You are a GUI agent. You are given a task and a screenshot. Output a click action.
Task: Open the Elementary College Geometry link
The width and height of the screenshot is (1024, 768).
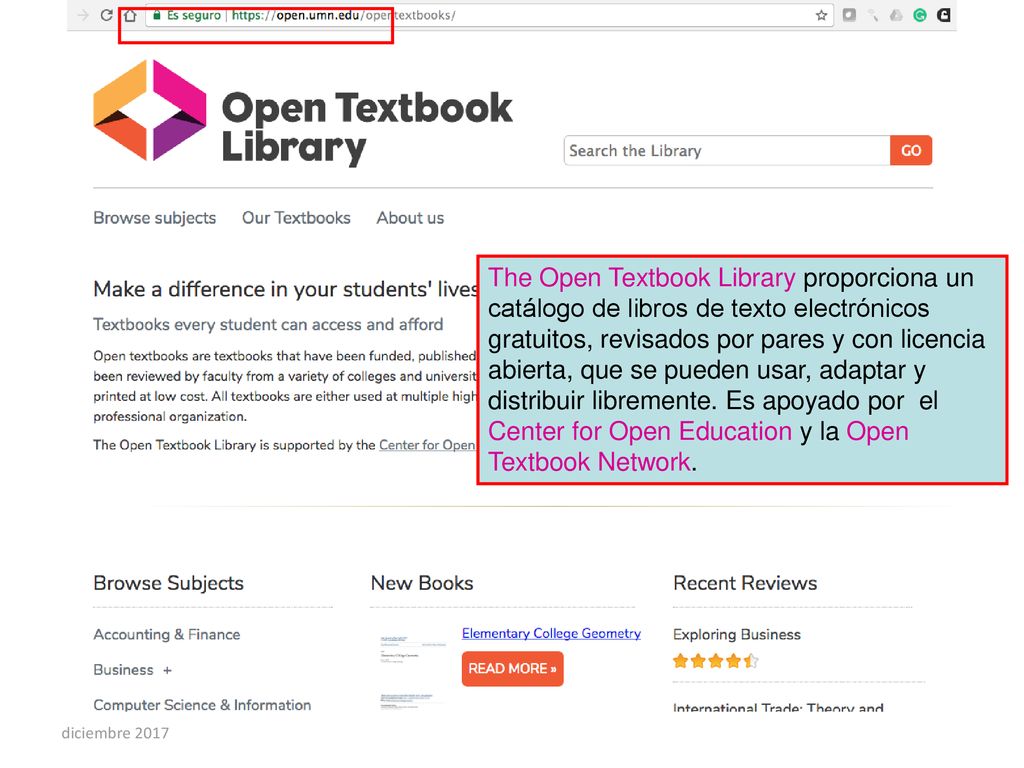point(551,633)
